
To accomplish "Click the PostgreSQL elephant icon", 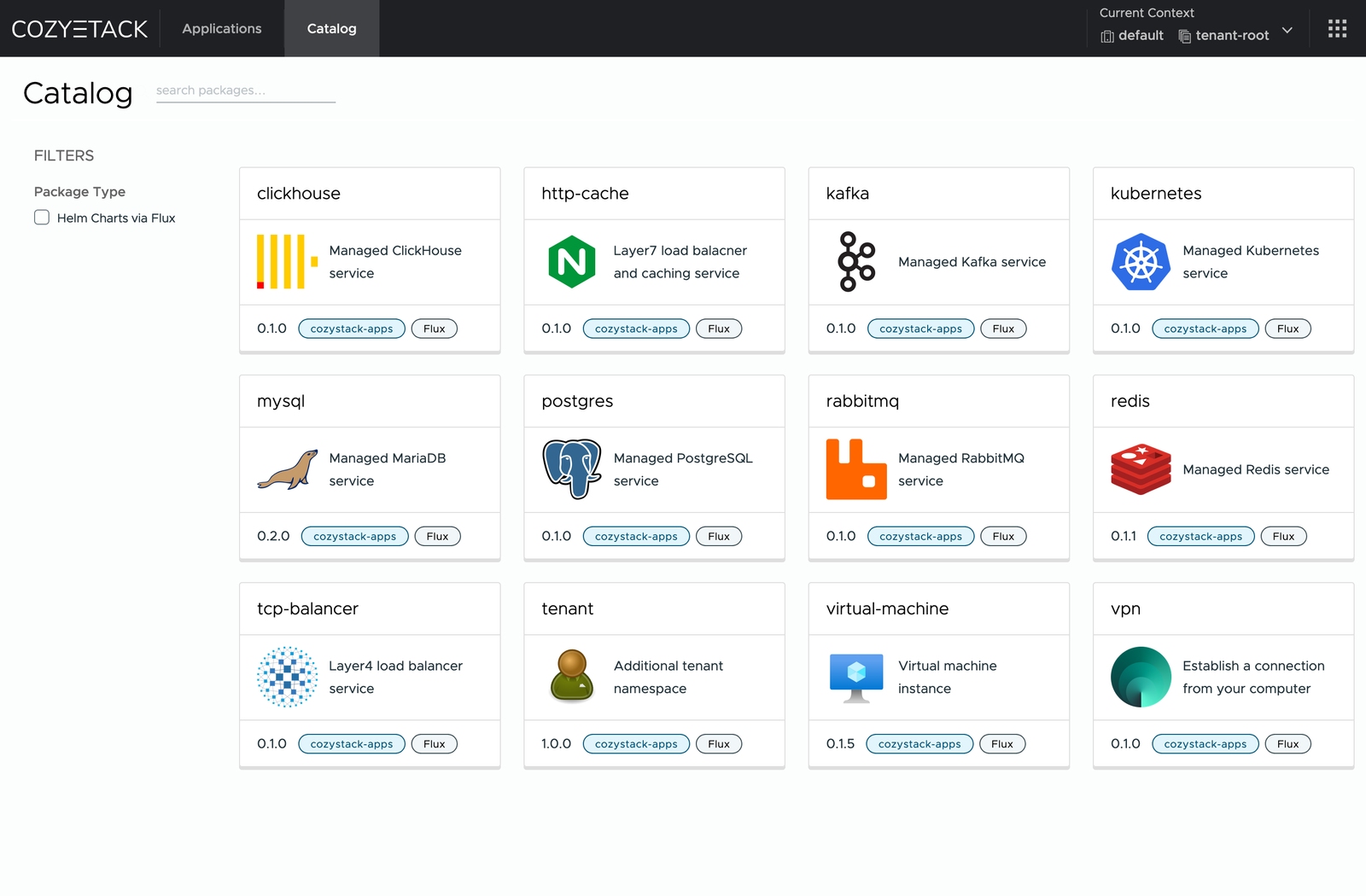I will (571, 469).
